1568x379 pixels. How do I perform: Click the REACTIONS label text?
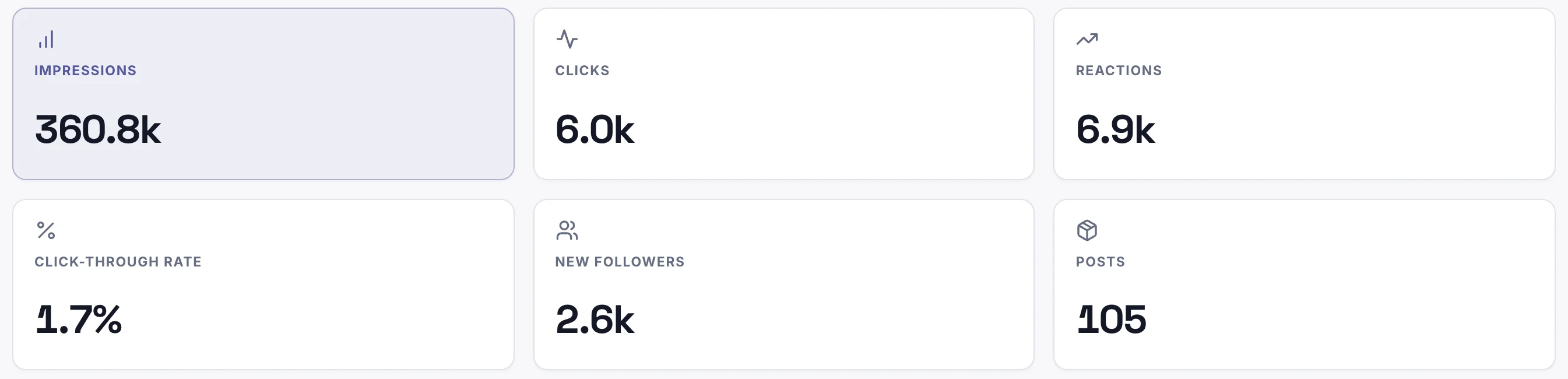(1119, 71)
